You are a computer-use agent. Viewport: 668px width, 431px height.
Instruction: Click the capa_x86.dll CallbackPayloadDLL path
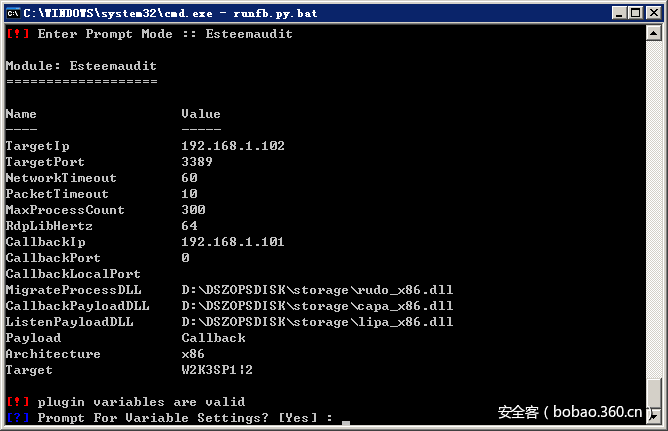coord(317,306)
